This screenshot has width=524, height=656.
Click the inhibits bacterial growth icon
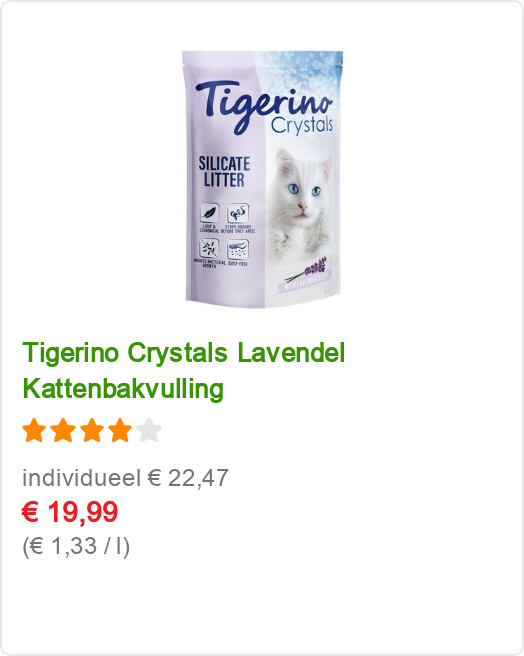tap(209, 249)
